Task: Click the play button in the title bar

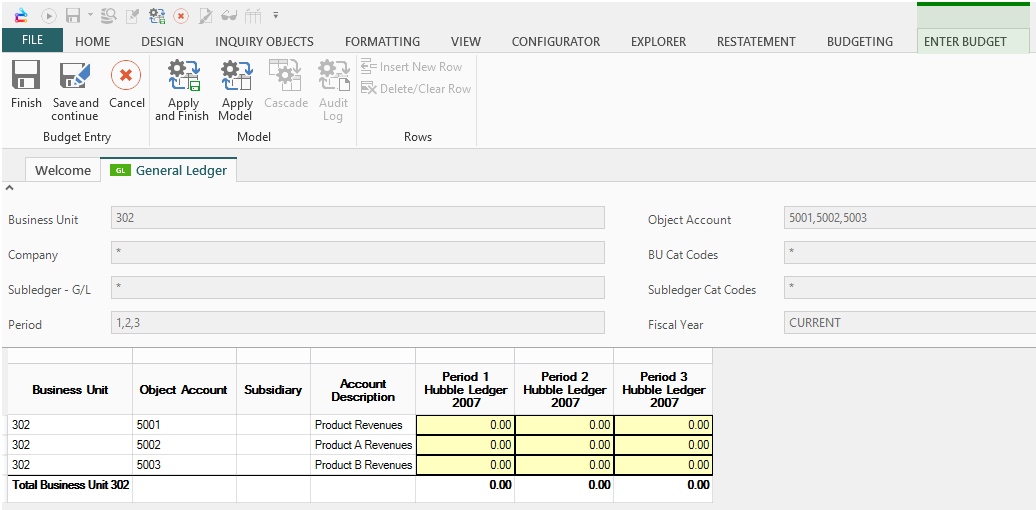Action: 48,16
